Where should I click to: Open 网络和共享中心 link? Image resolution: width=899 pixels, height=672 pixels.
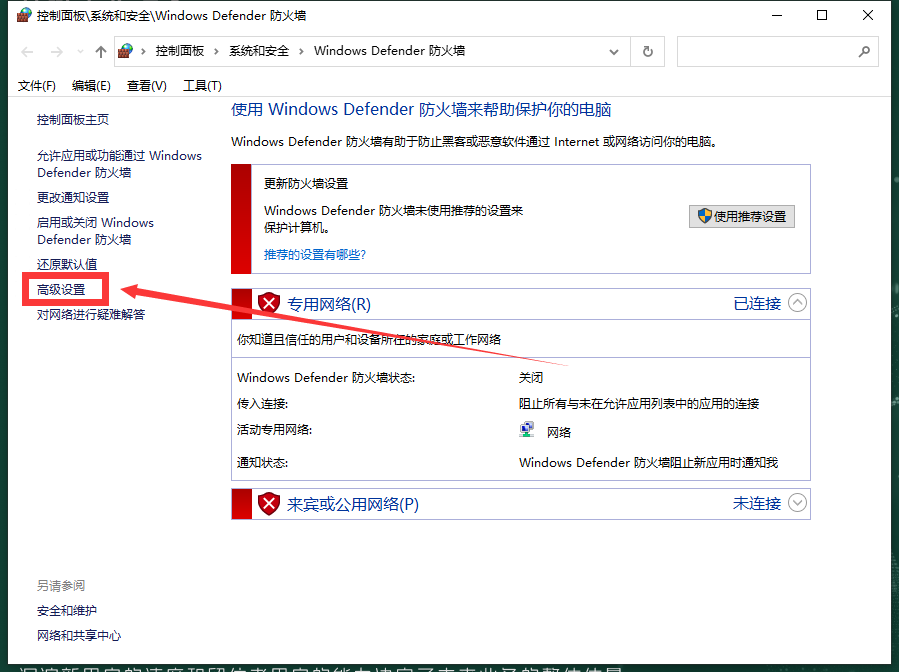click(x=79, y=635)
